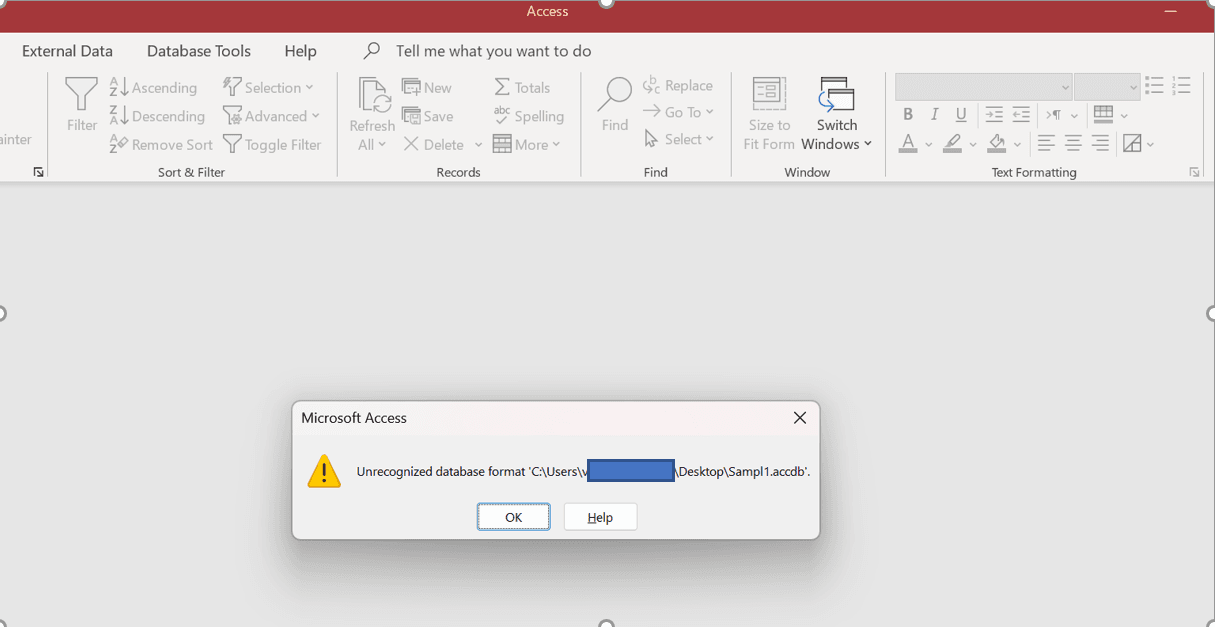Click the Filter funnel icon
Image resolution: width=1215 pixels, height=627 pixels.
click(81, 96)
